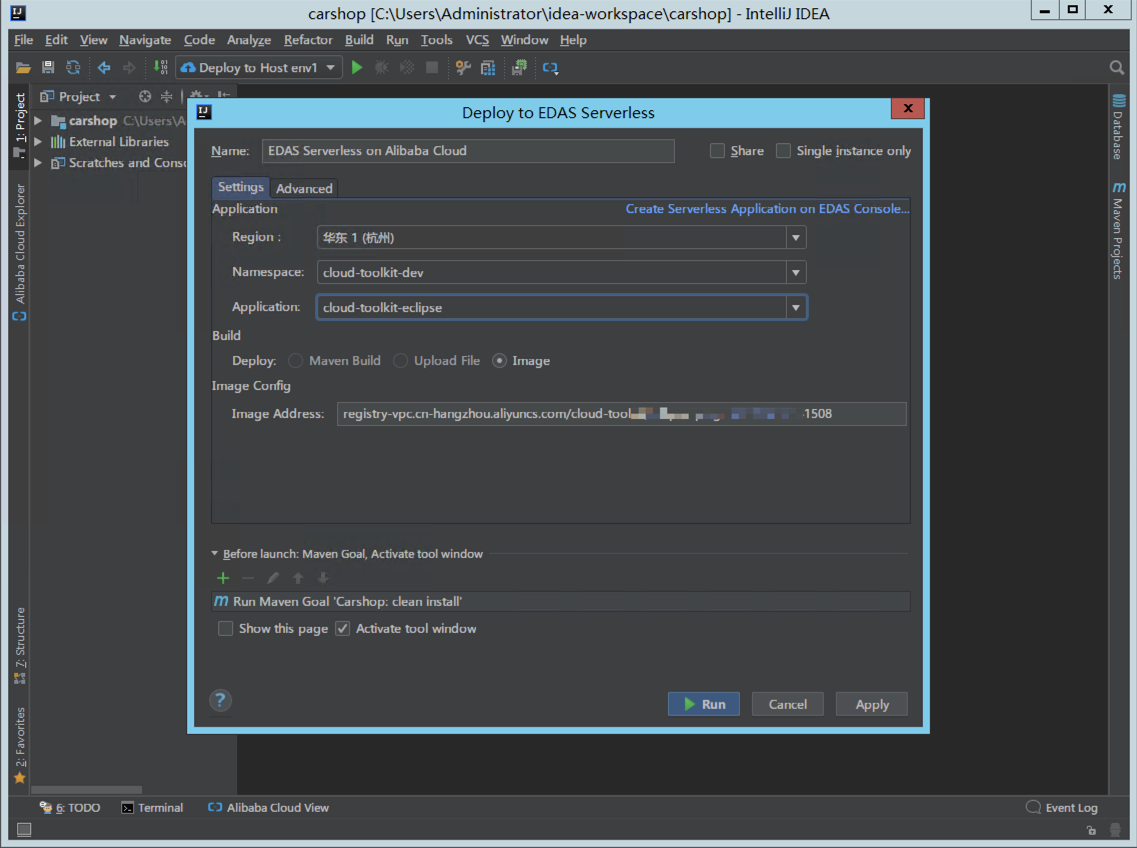Open the File menu
The height and width of the screenshot is (848, 1137).
pyautogui.click(x=23, y=40)
